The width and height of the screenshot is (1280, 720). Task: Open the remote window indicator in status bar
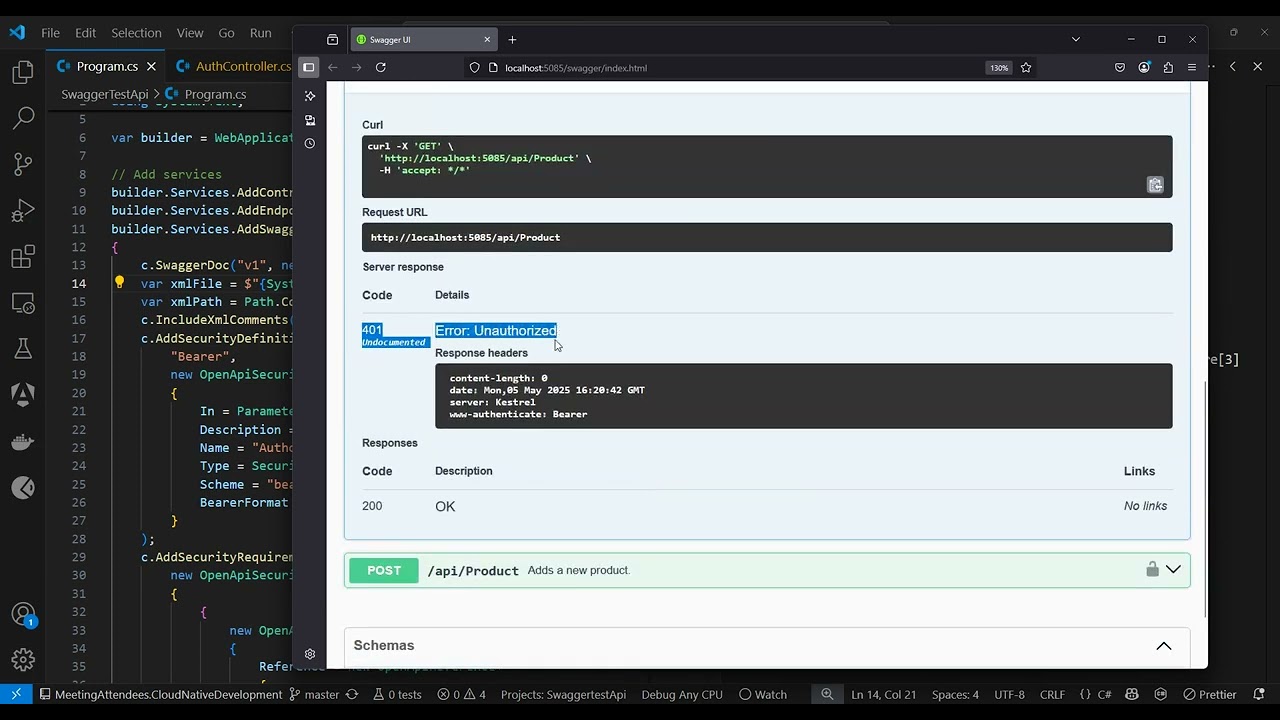pyautogui.click(x=16, y=694)
